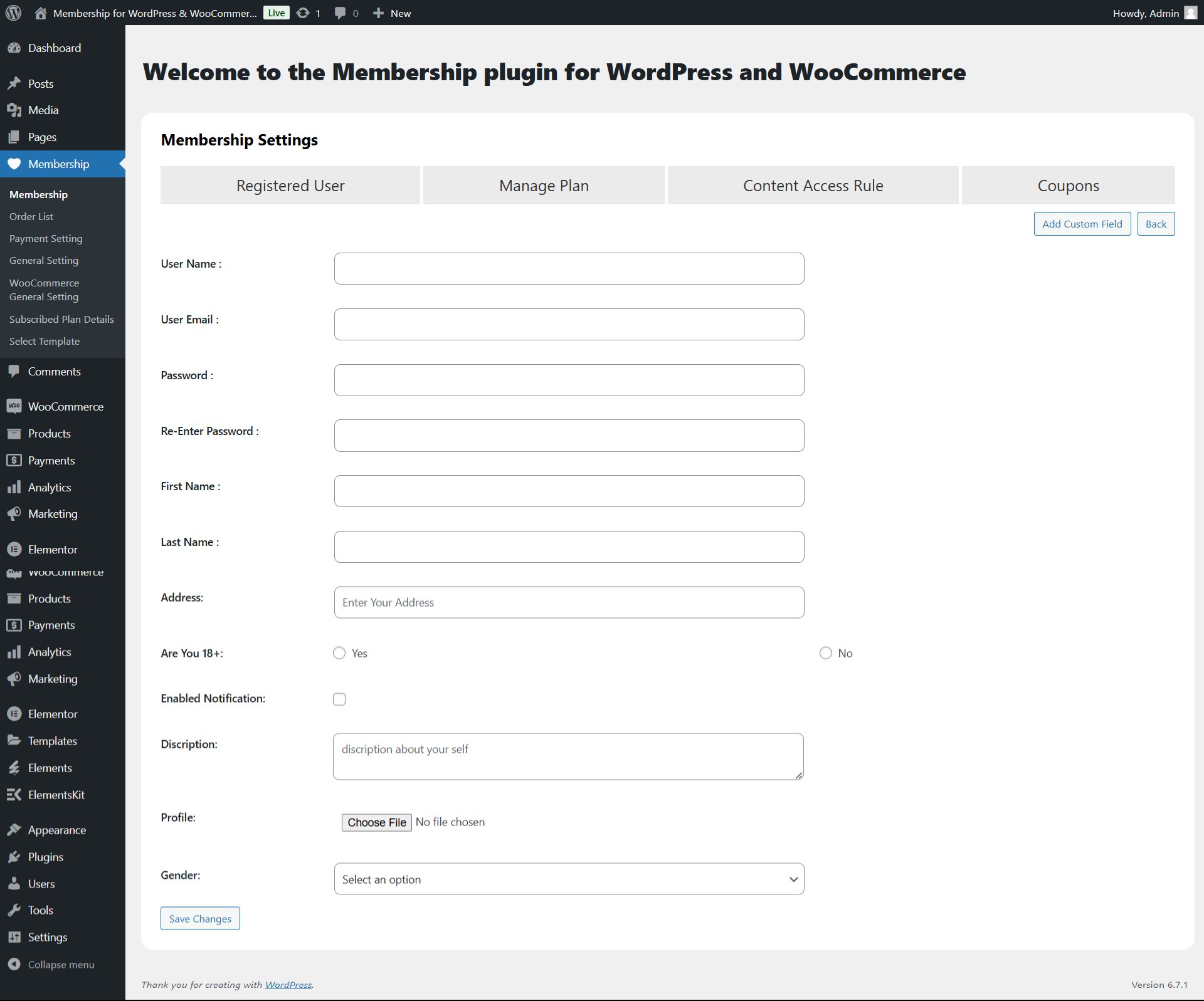
Task: Click the WordPress logo in the admin bar
Action: (13, 13)
